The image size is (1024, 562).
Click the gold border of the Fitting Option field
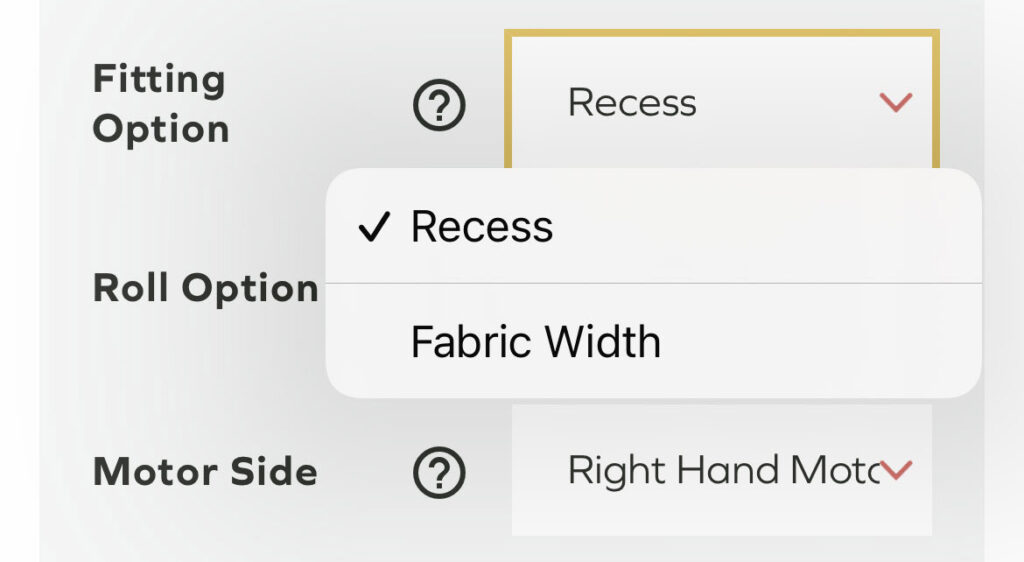[720, 35]
